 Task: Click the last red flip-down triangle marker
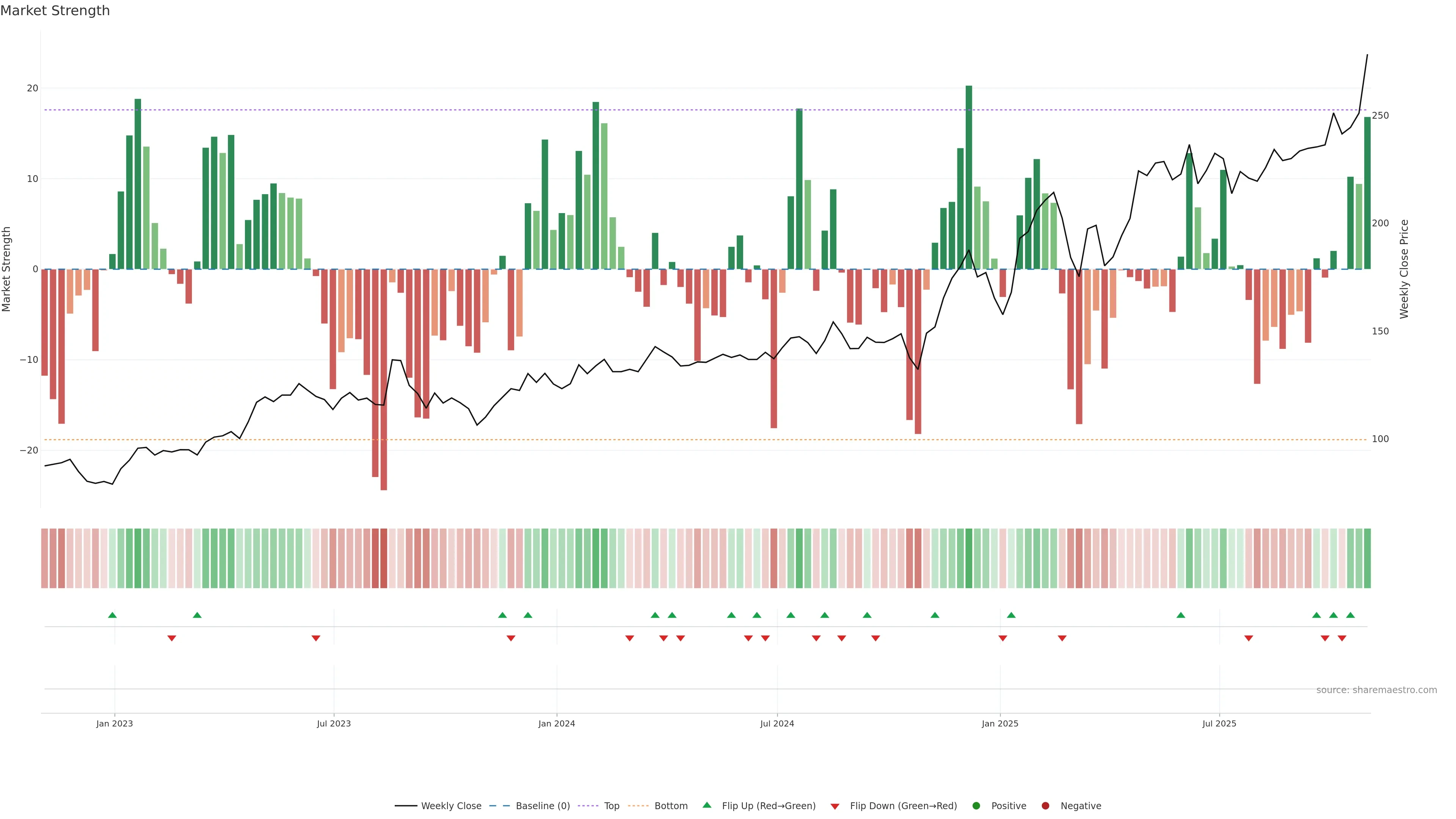[1342, 638]
